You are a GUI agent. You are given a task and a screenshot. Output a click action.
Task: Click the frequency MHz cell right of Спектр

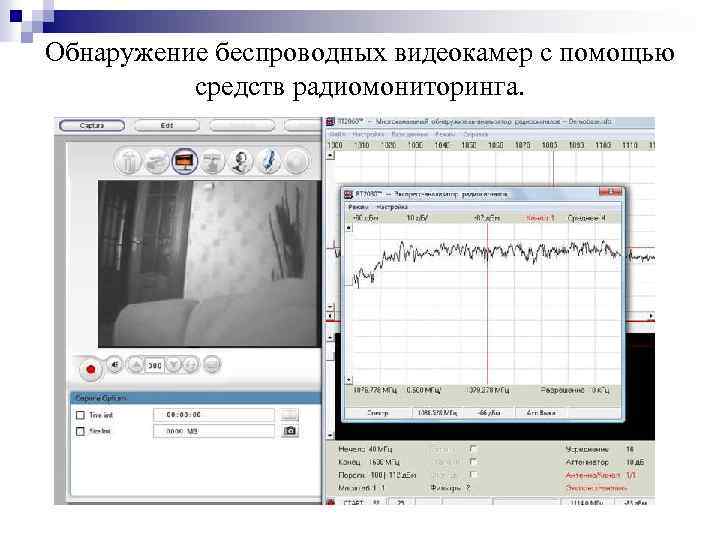pos(437,413)
